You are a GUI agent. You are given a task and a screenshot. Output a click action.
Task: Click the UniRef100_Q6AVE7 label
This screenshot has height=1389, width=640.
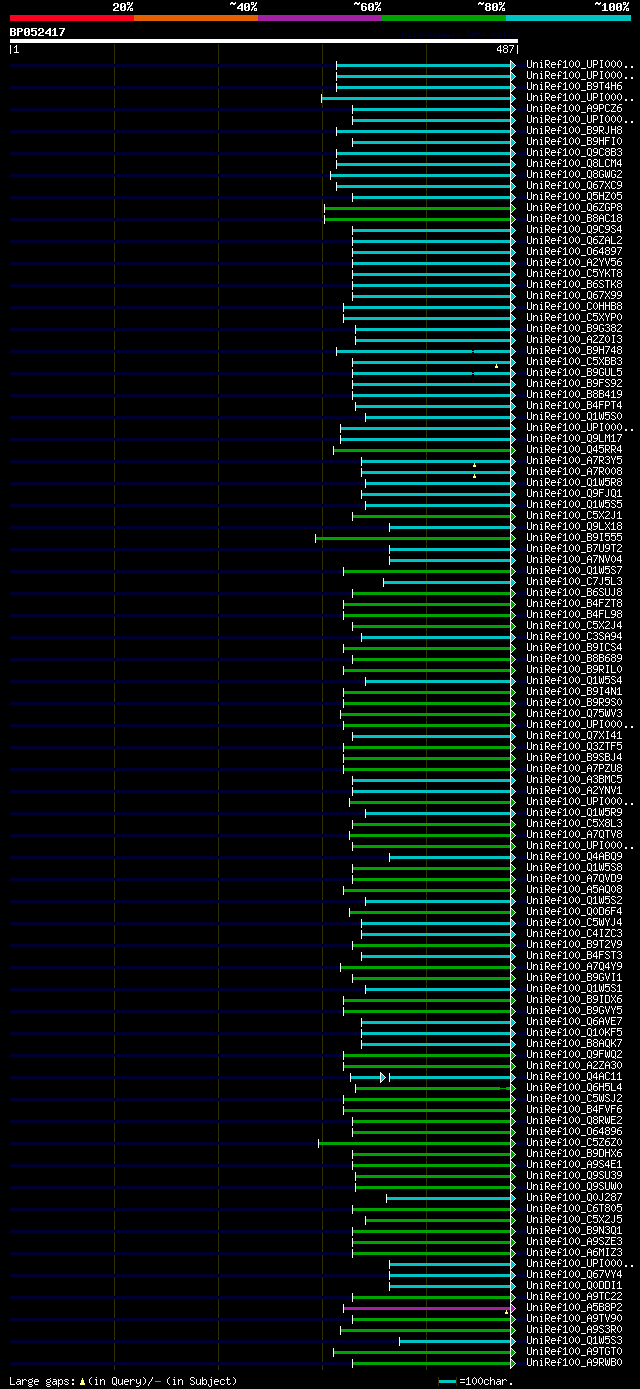(574, 1022)
